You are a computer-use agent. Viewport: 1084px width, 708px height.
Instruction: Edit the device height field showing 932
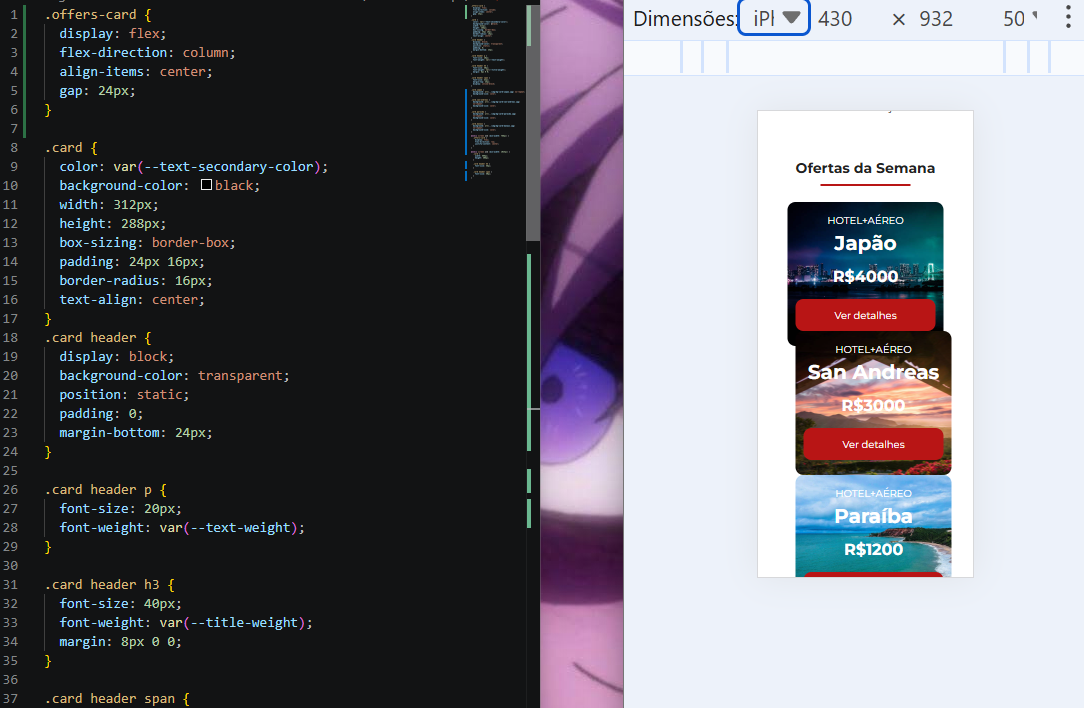click(x=936, y=19)
